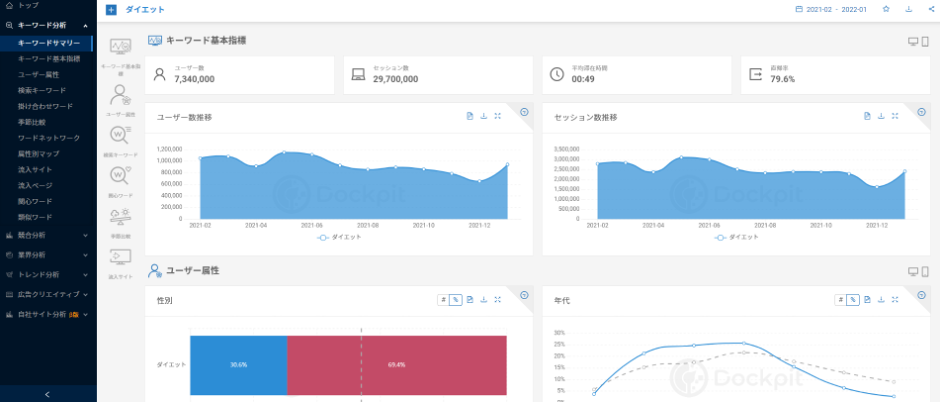
Task: Click the plus icon beside ダイエット keyword
Action: pyautogui.click(x=111, y=9)
